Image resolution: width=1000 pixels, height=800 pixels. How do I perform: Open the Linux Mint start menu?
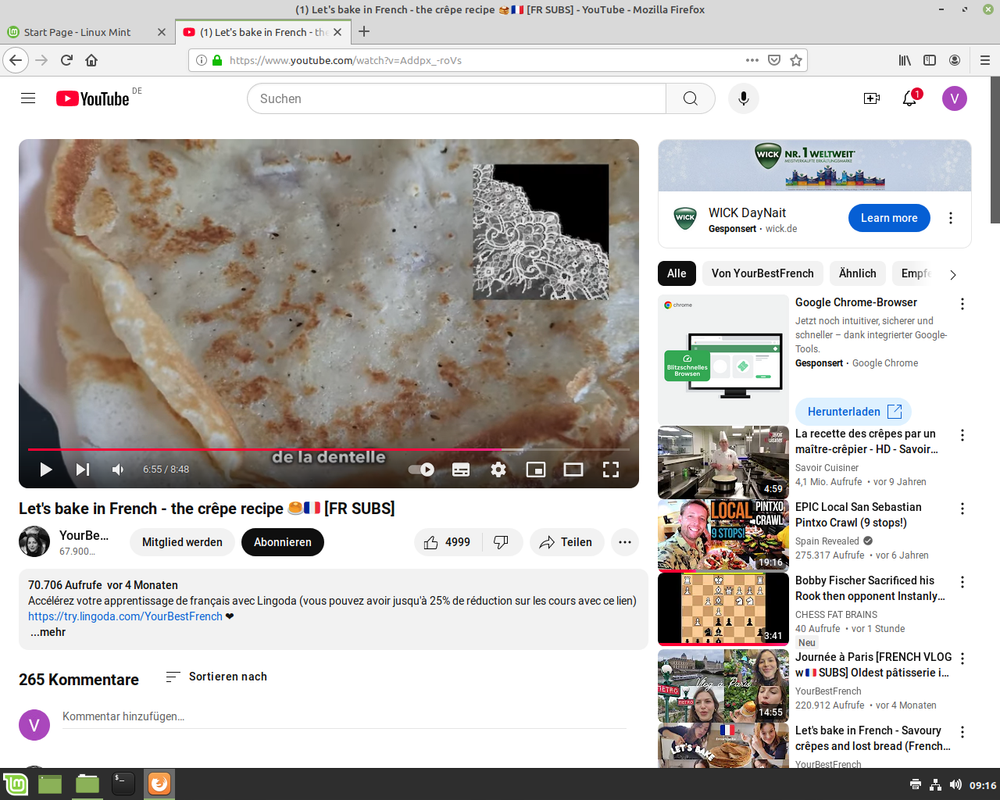click(15, 784)
